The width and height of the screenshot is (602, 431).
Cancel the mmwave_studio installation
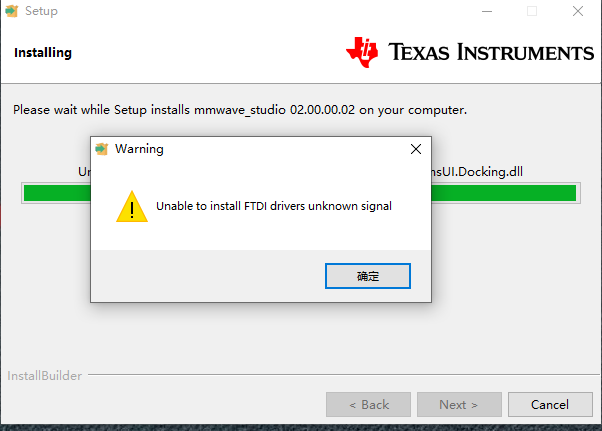click(x=550, y=405)
